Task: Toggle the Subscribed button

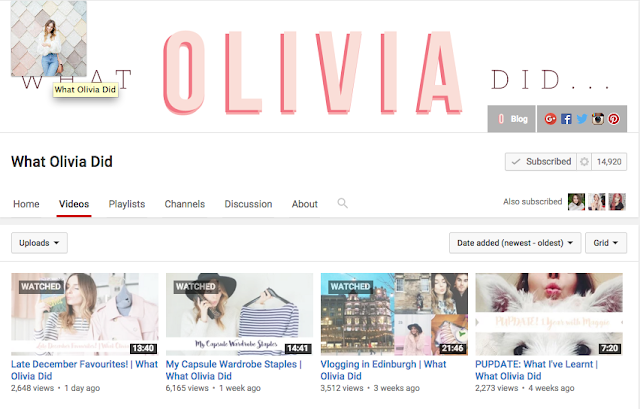Action: 541,162
